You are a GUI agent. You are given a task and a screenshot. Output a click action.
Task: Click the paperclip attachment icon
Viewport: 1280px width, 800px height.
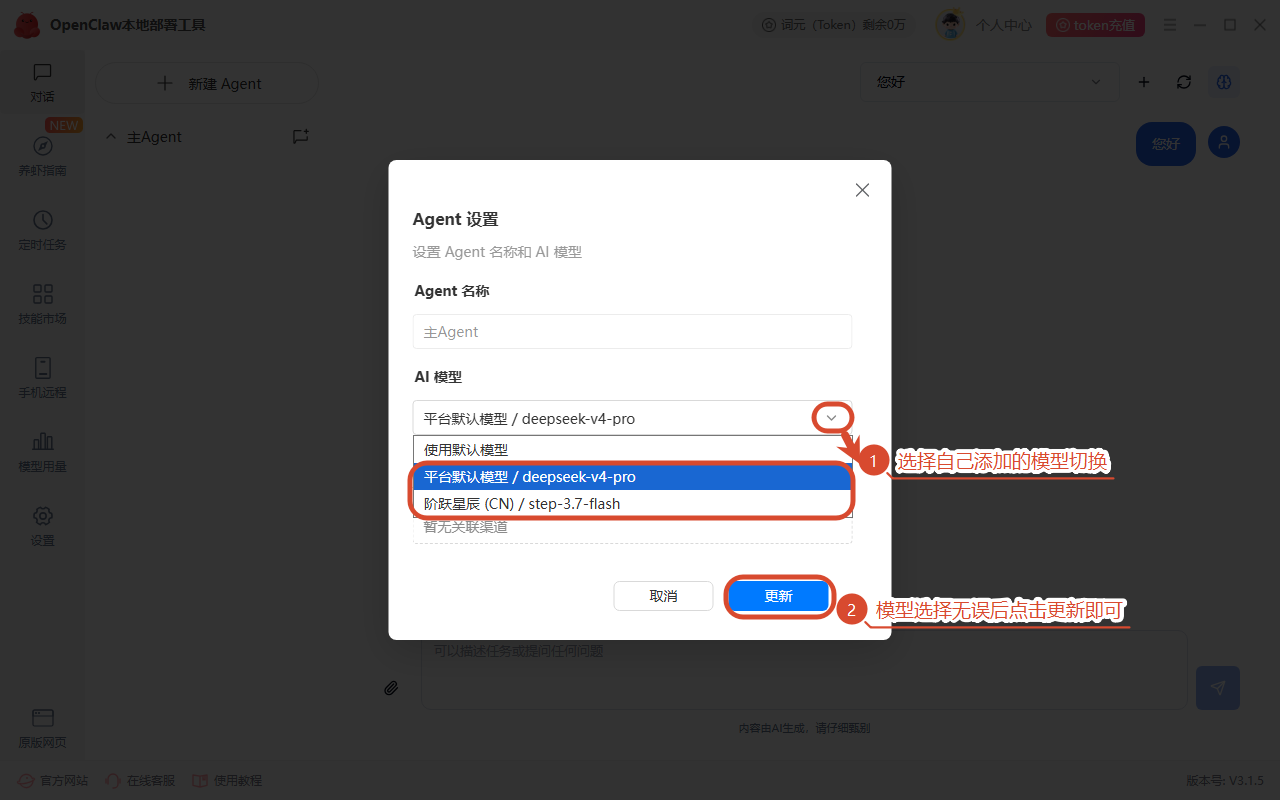(391, 688)
